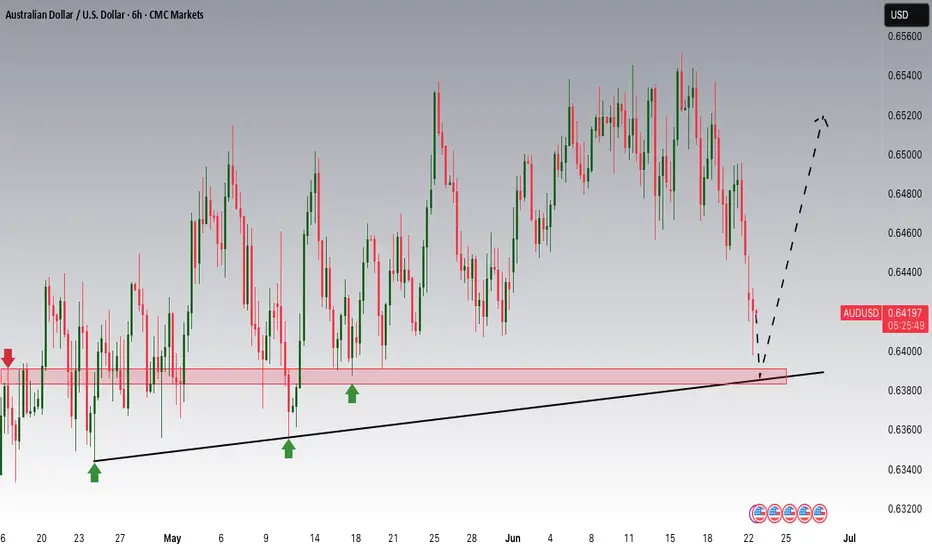Click the 0.65000 price axis label
The width and height of the screenshot is (932, 550).
tap(905, 155)
